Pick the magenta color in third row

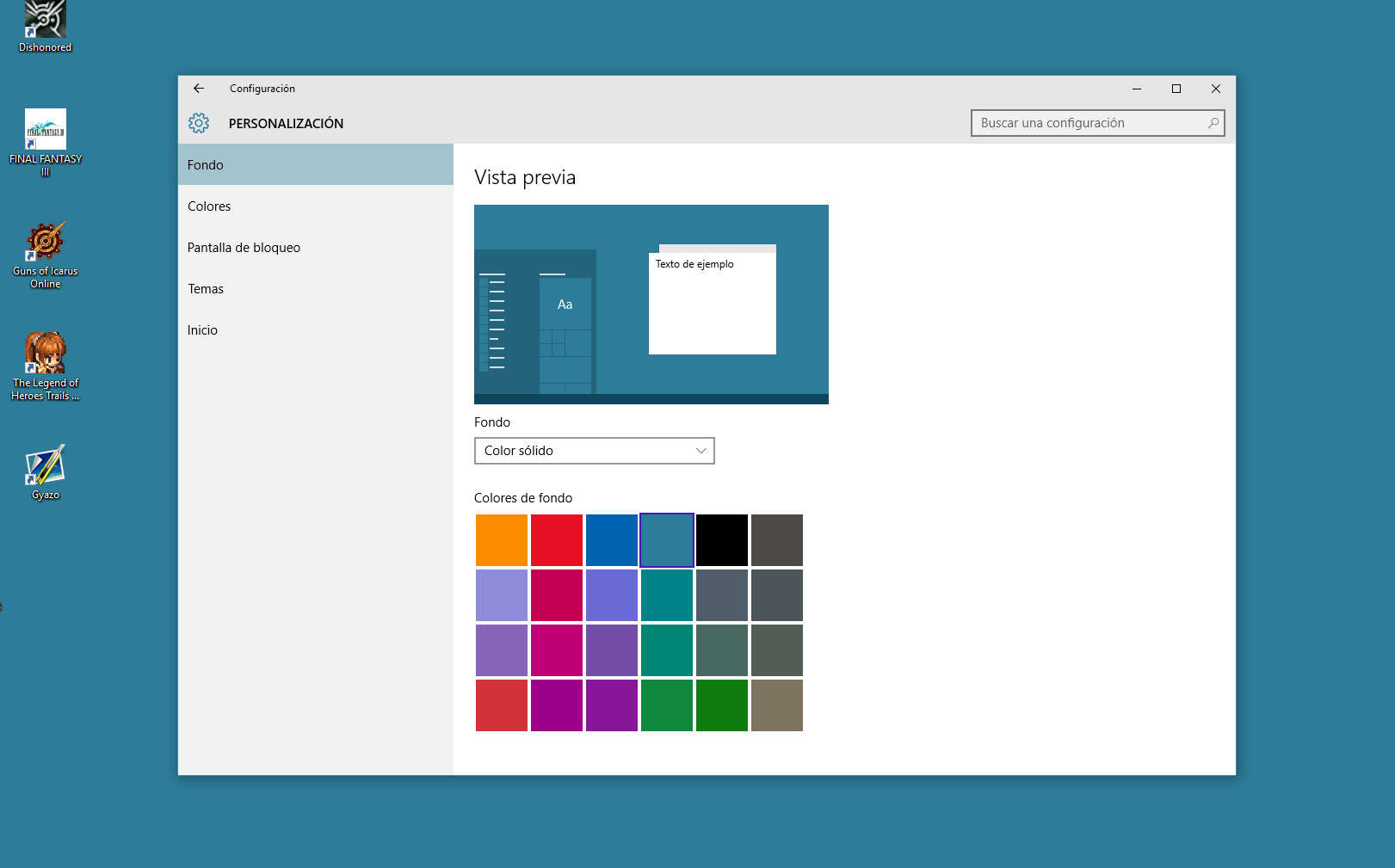(557, 650)
